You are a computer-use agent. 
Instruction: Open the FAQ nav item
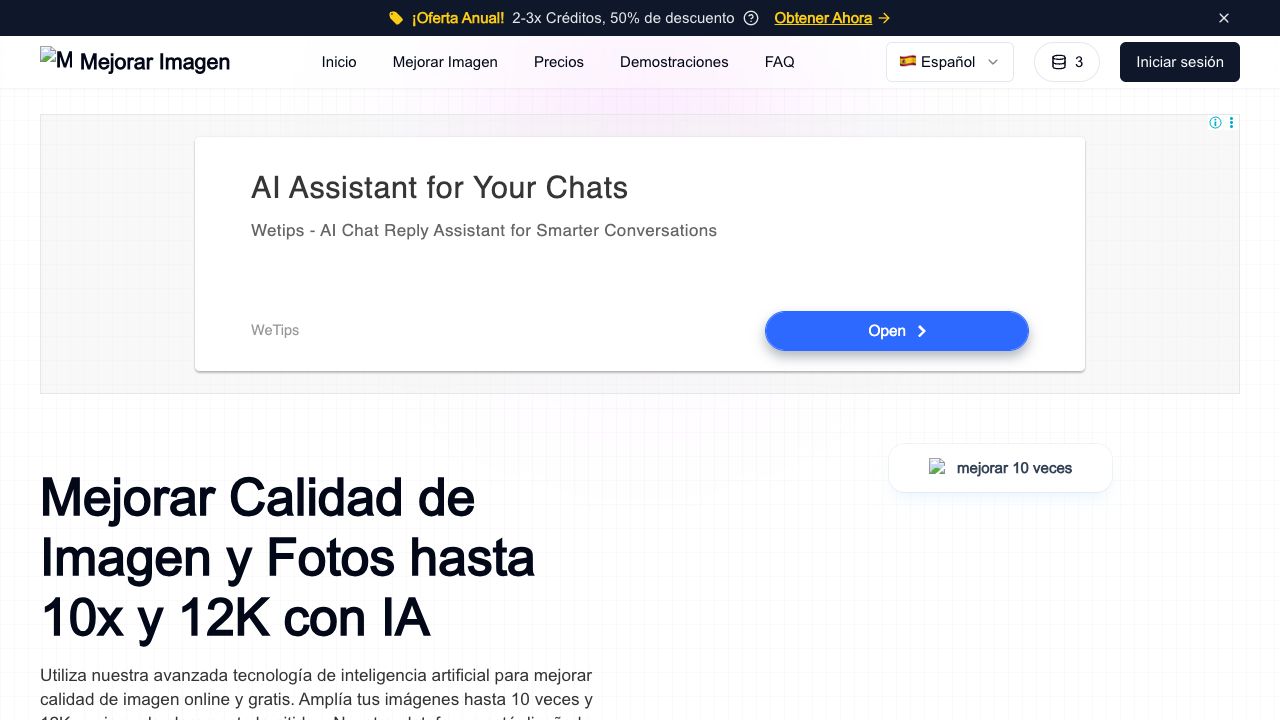click(x=780, y=62)
